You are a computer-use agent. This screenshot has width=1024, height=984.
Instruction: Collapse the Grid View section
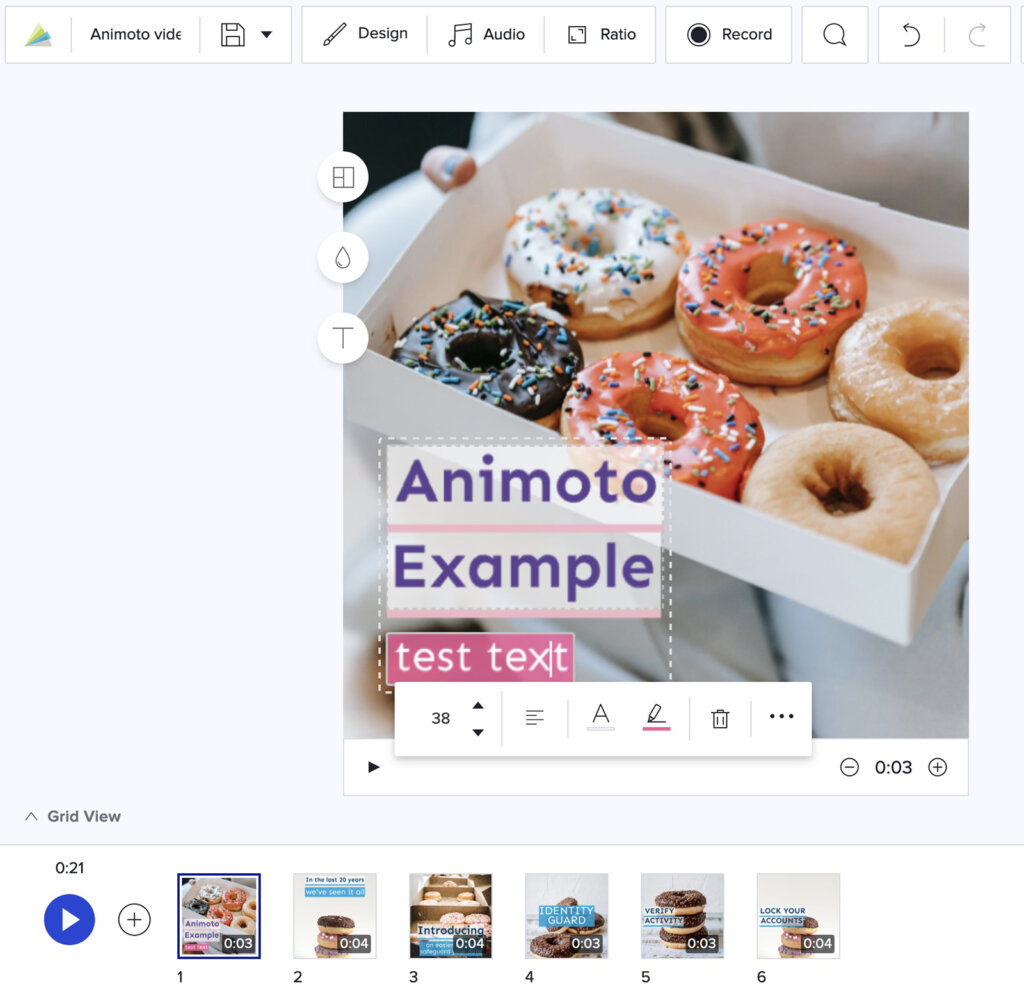point(31,816)
